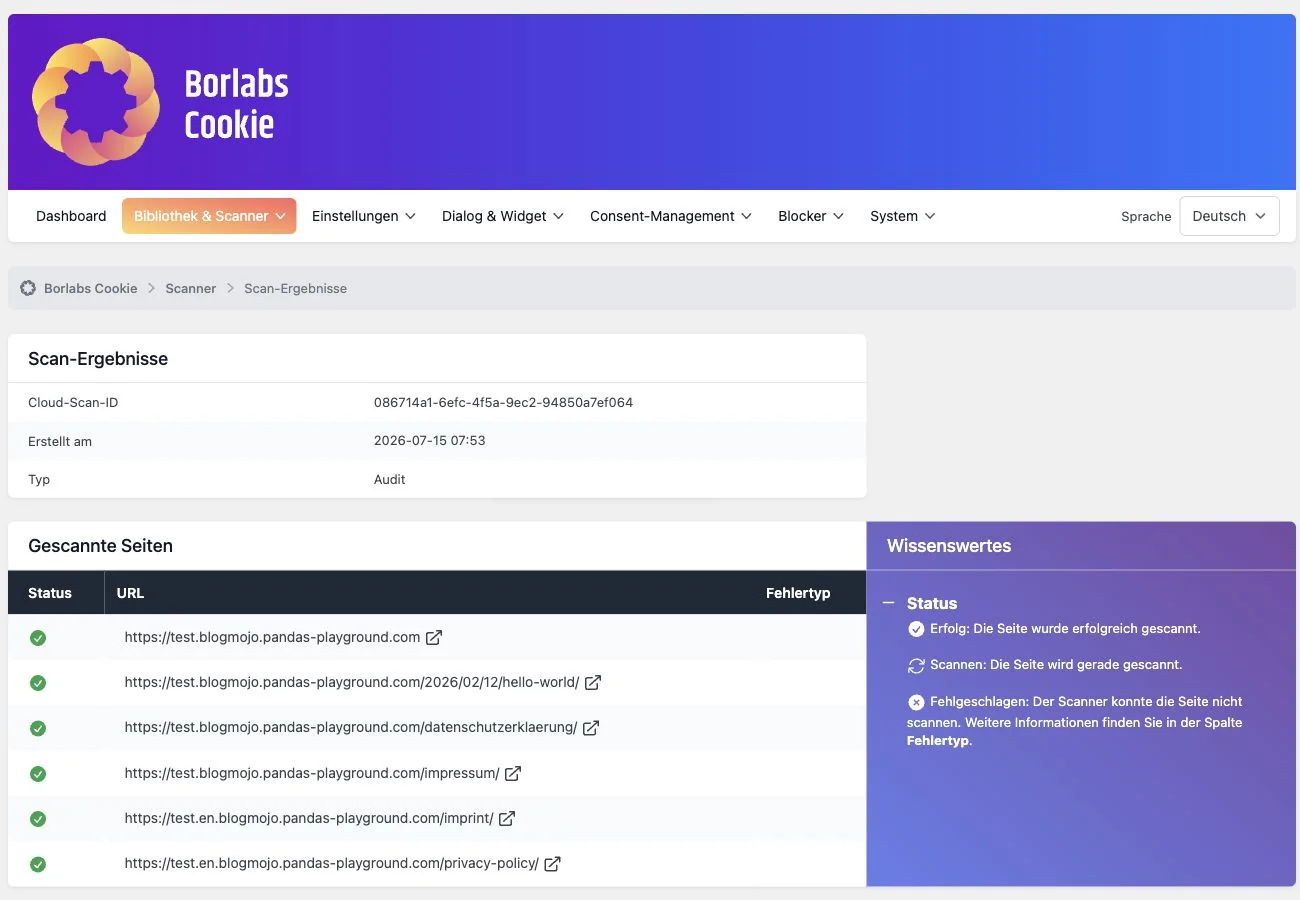Click the Borlabs Cookie gear logo

coord(96,102)
